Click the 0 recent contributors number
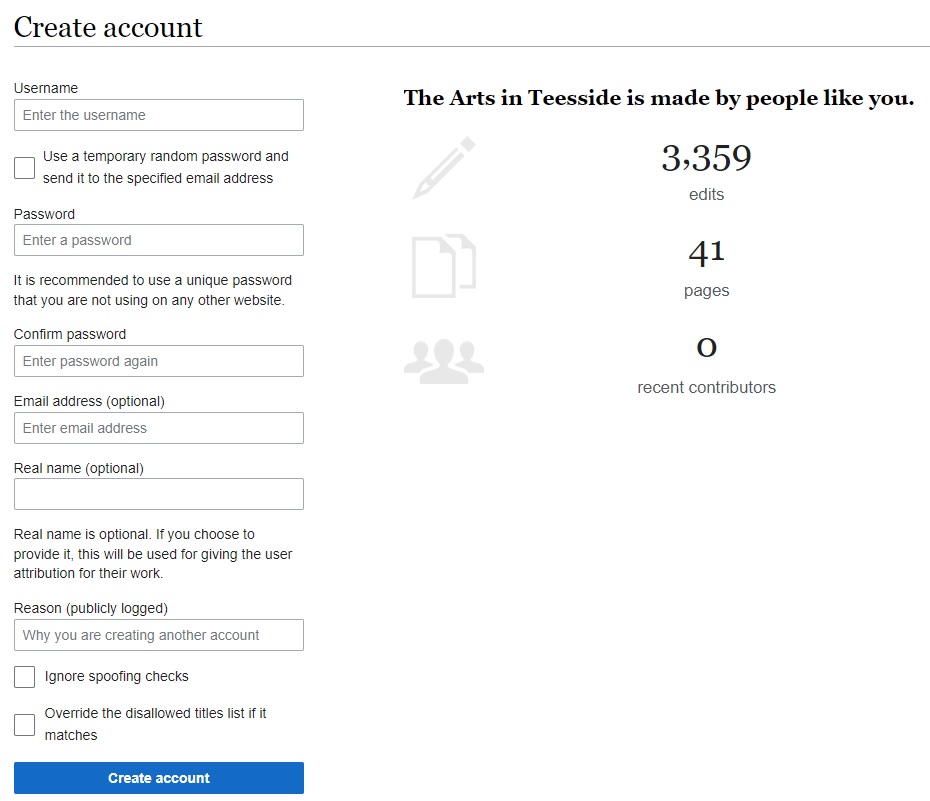 pyautogui.click(x=706, y=347)
